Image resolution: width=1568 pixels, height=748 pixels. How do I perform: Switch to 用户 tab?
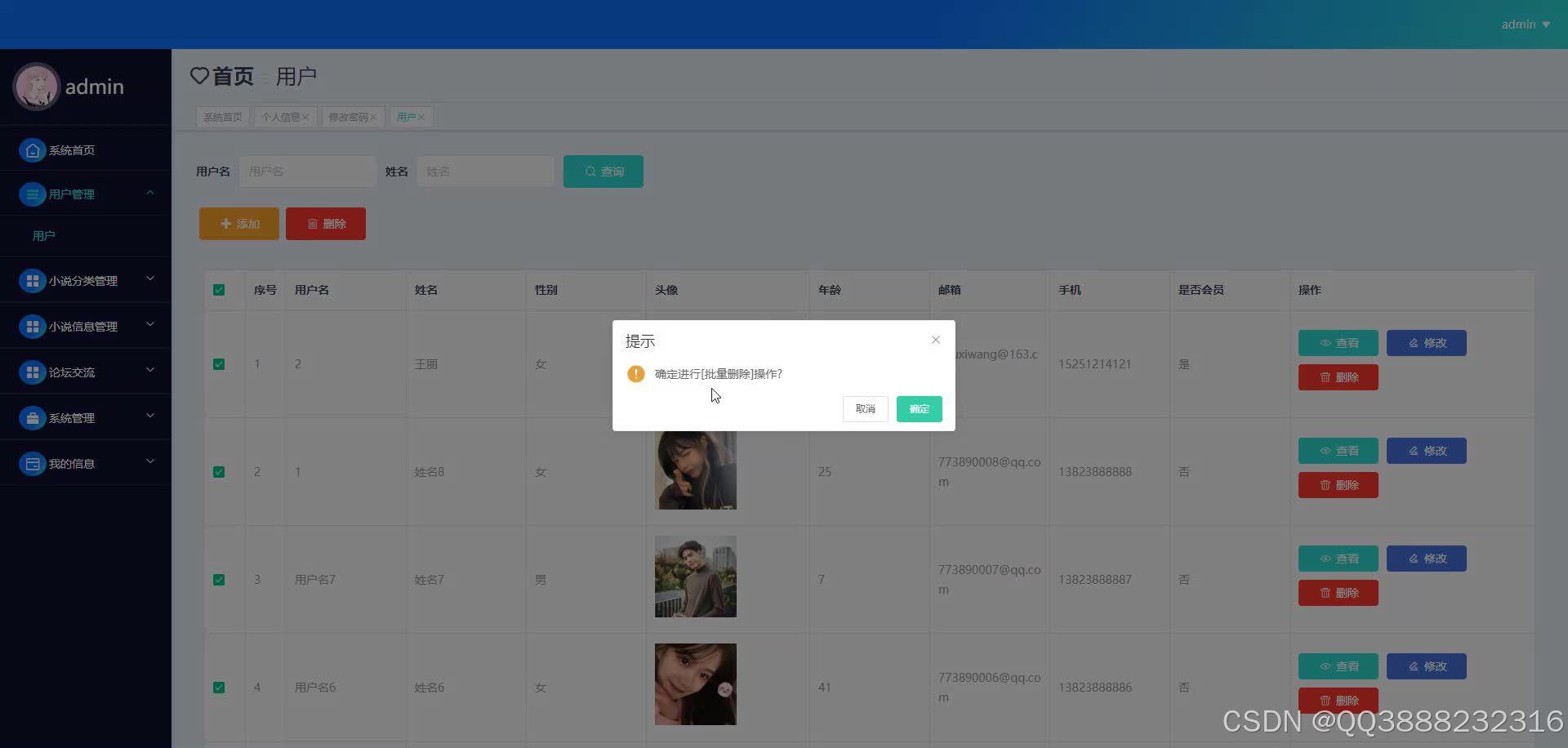click(x=406, y=117)
